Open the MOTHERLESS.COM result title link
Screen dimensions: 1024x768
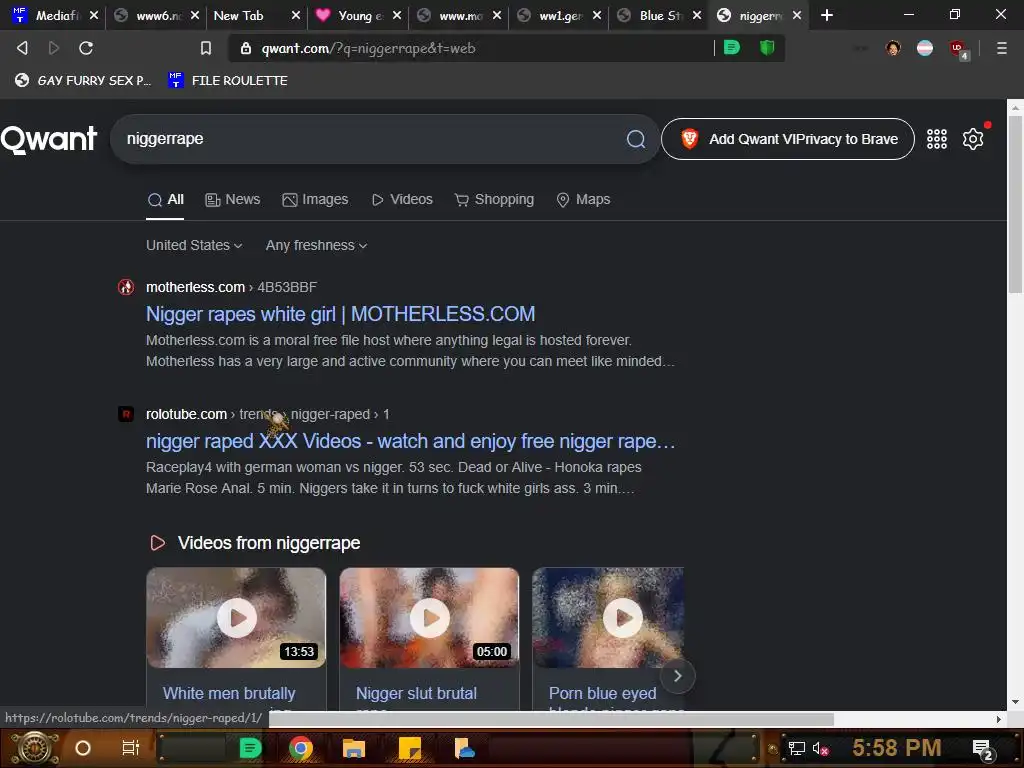pos(340,314)
